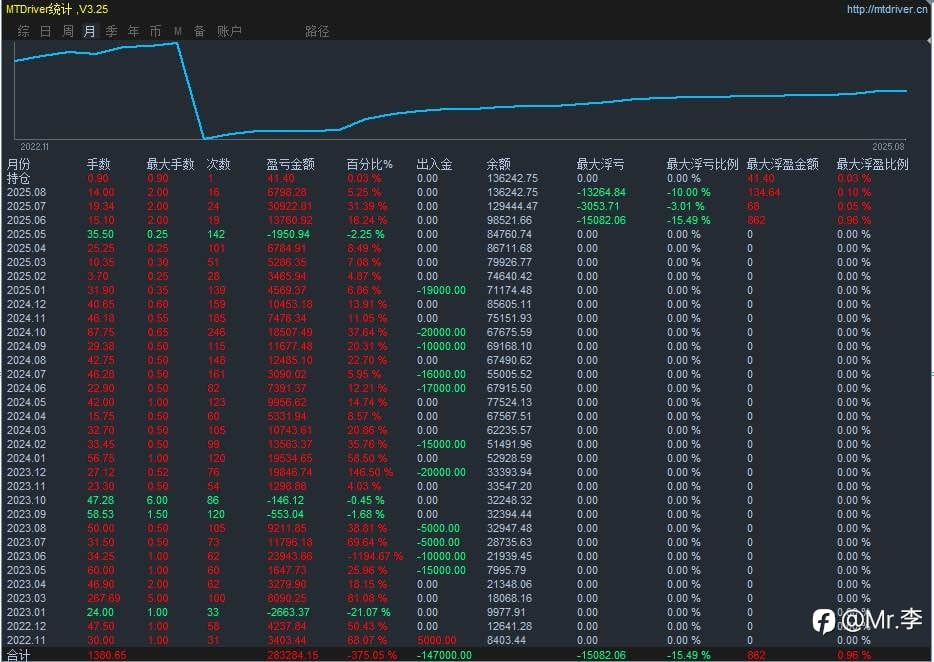Click the lots value 47.28 in 2023.10 row

100,500
